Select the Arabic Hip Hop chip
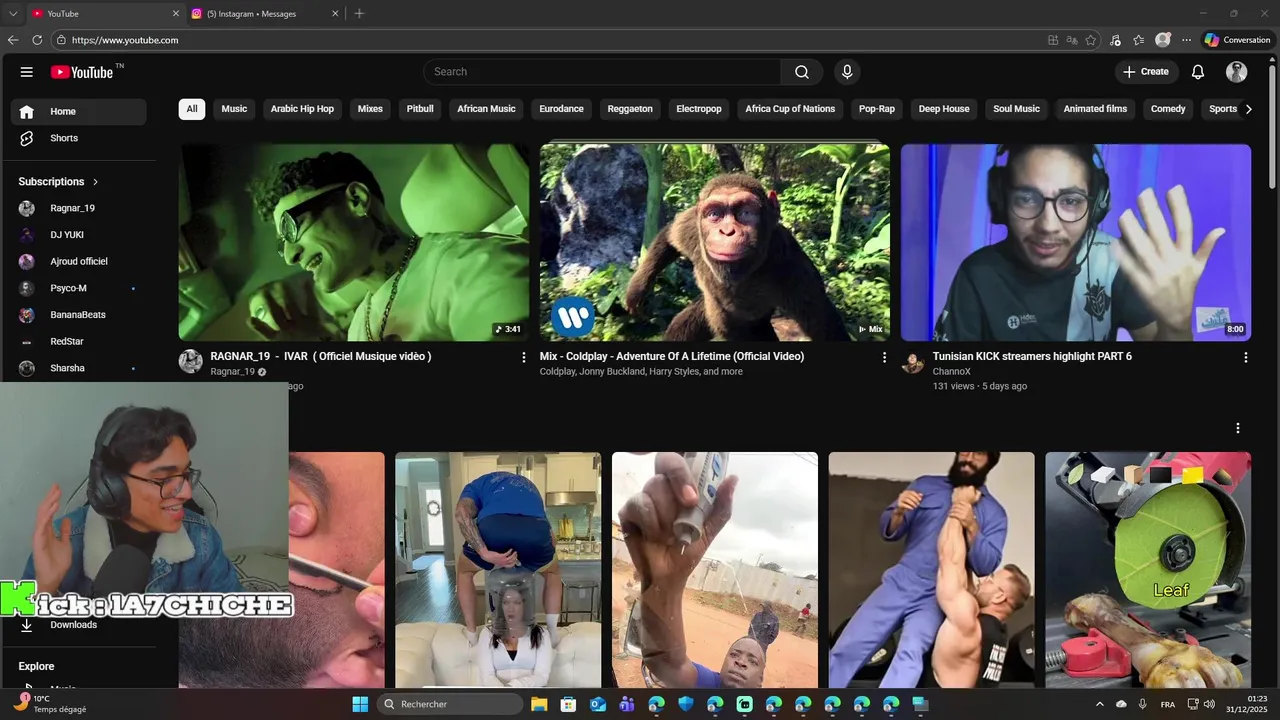This screenshot has width=1280, height=720. [302, 109]
